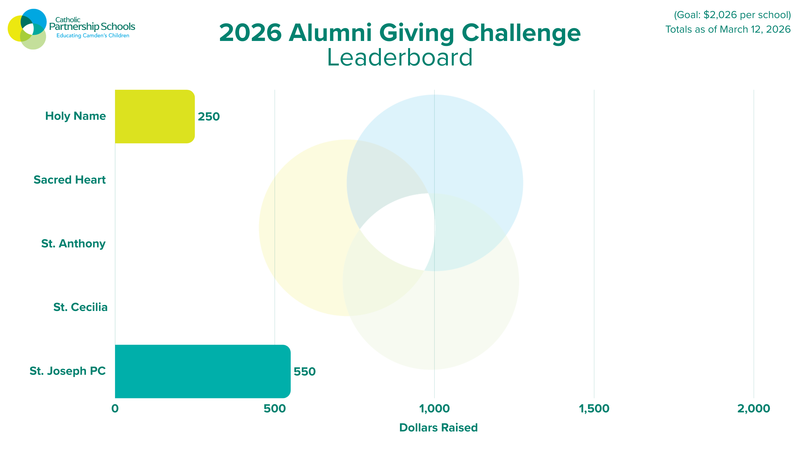Click the 2026 Alumni Giving Challenge title

click(399, 33)
